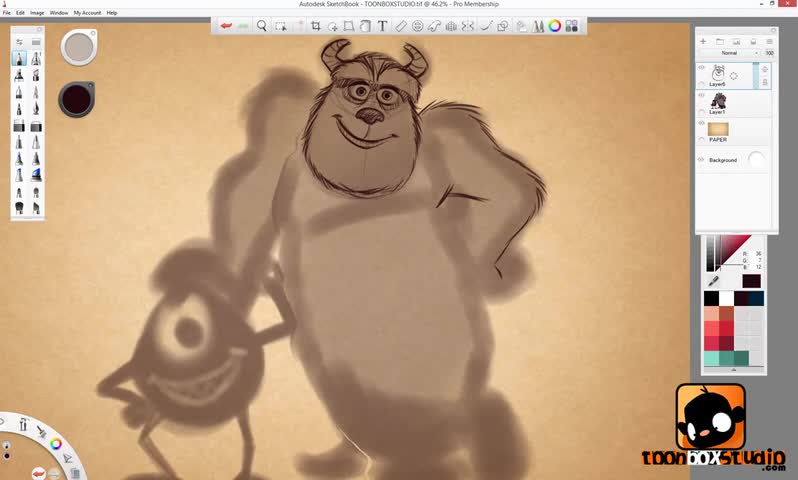The image size is (798, 480).
Task: Click the marking-menu circle below Layer6 eye
Action: point(702,84)
